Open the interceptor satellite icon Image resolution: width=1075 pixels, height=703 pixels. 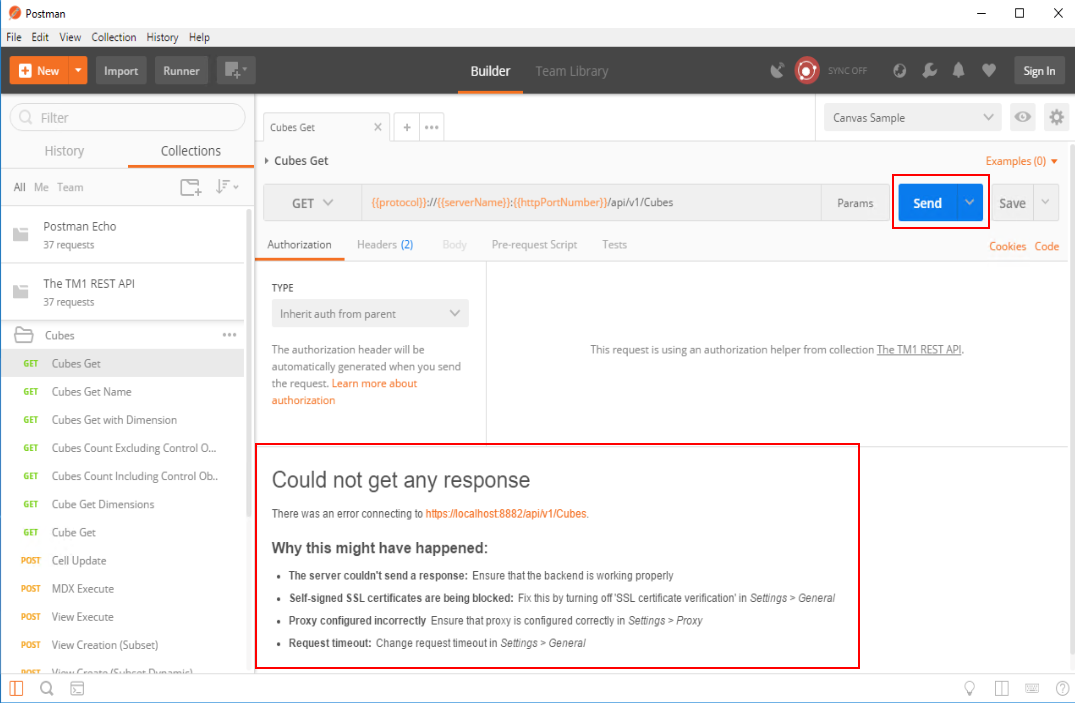(x=778, y=71)
